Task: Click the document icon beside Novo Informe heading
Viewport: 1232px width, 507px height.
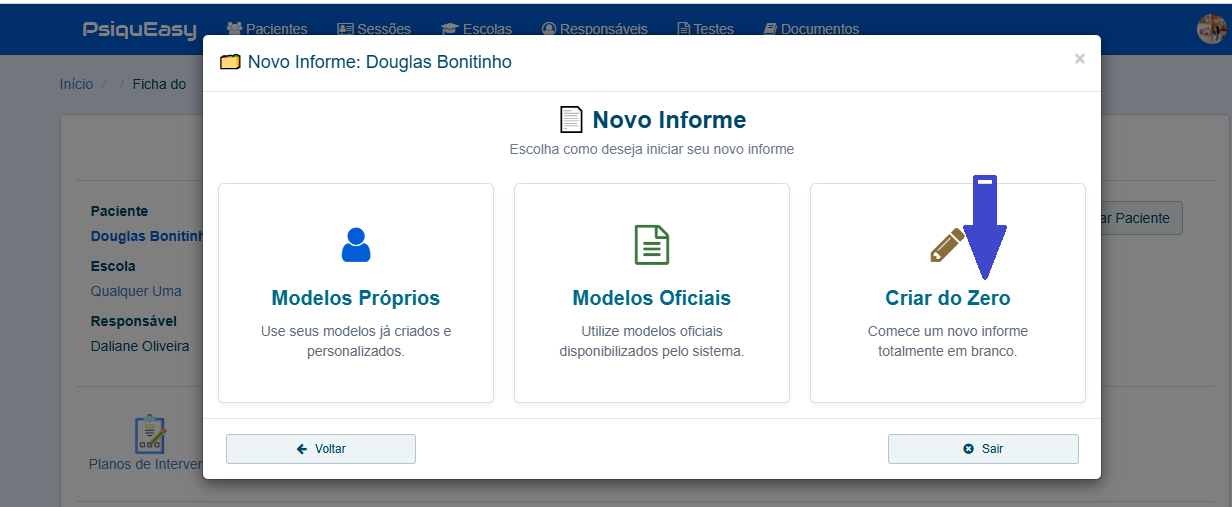Action: [x=571, y=120]
